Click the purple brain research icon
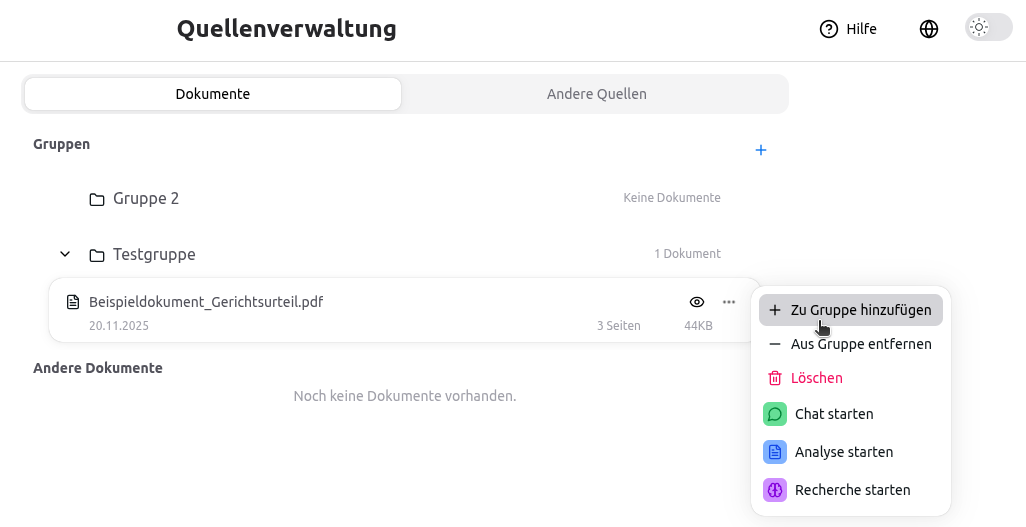This screenshot has height=527, width=1026. 775,490
